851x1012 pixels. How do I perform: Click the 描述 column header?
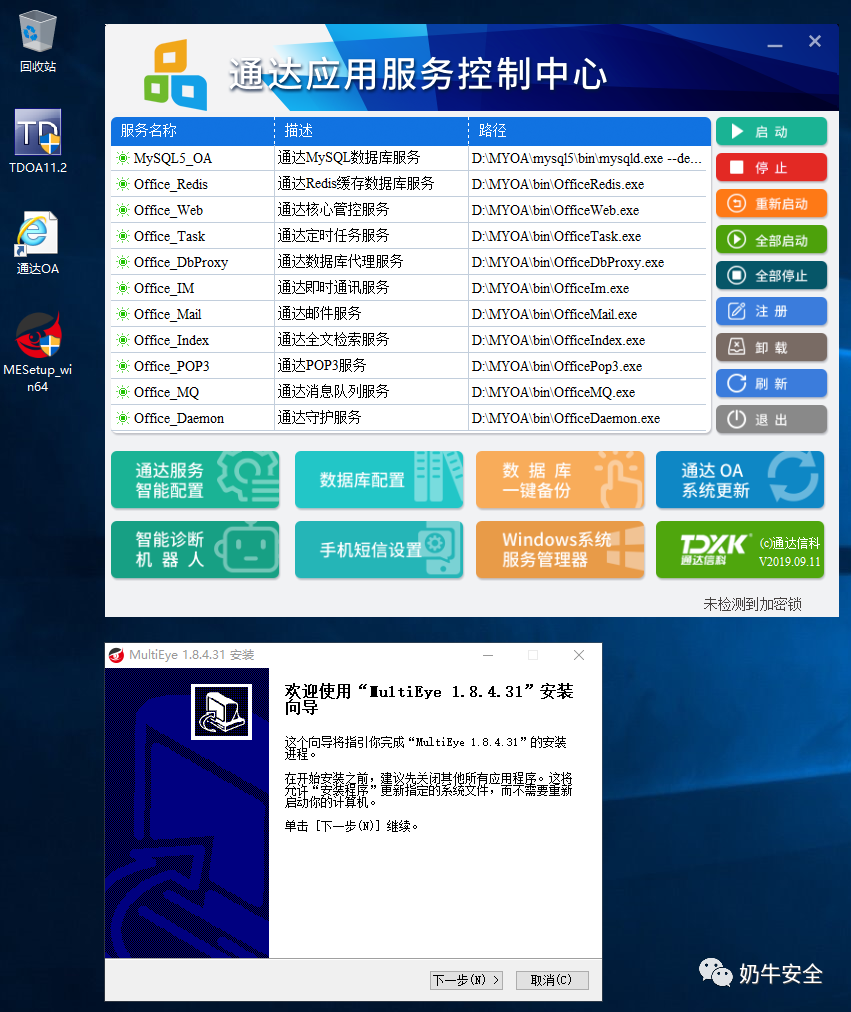(372, 131)
